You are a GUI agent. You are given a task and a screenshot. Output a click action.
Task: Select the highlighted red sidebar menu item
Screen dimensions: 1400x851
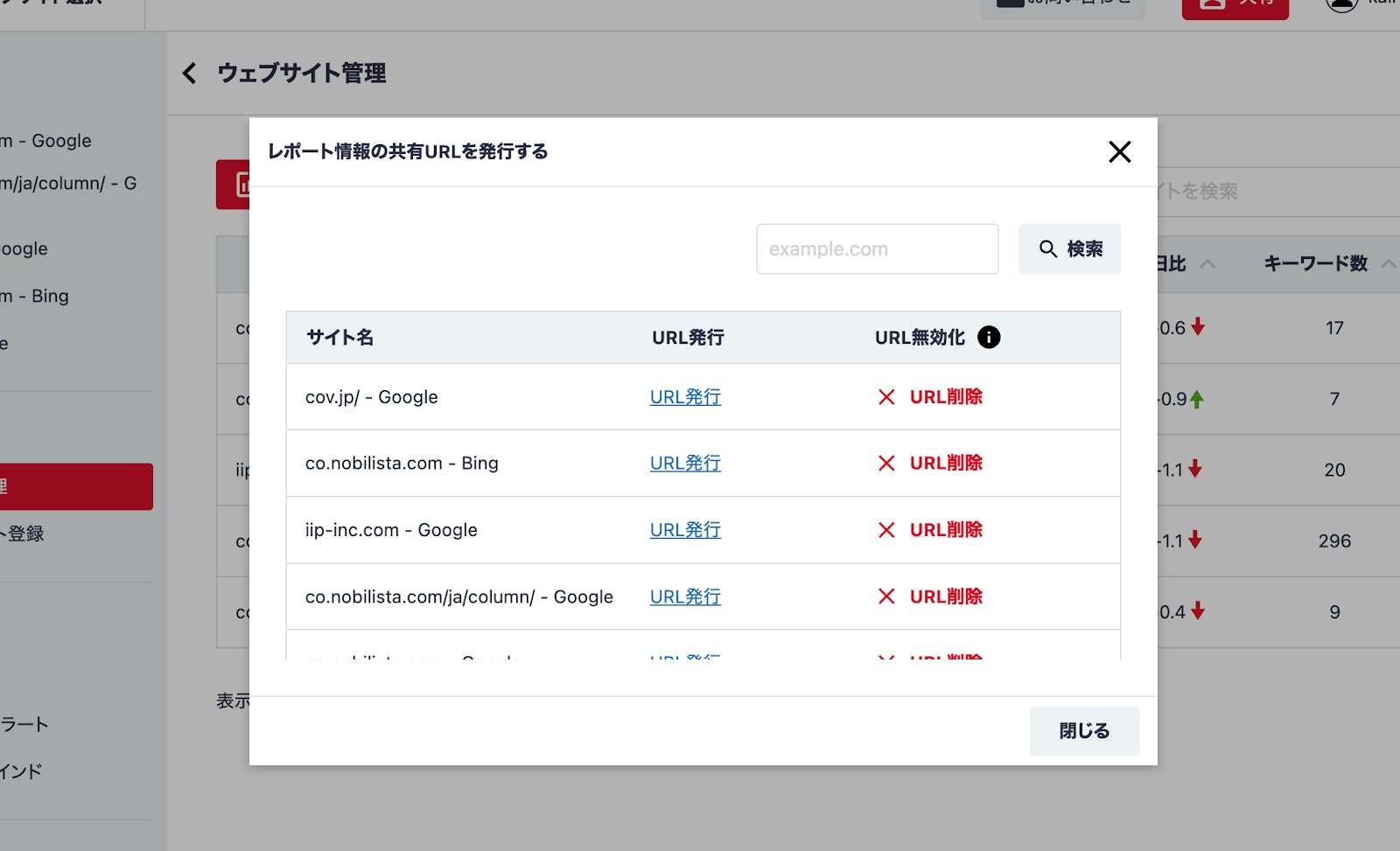[76, 486]
